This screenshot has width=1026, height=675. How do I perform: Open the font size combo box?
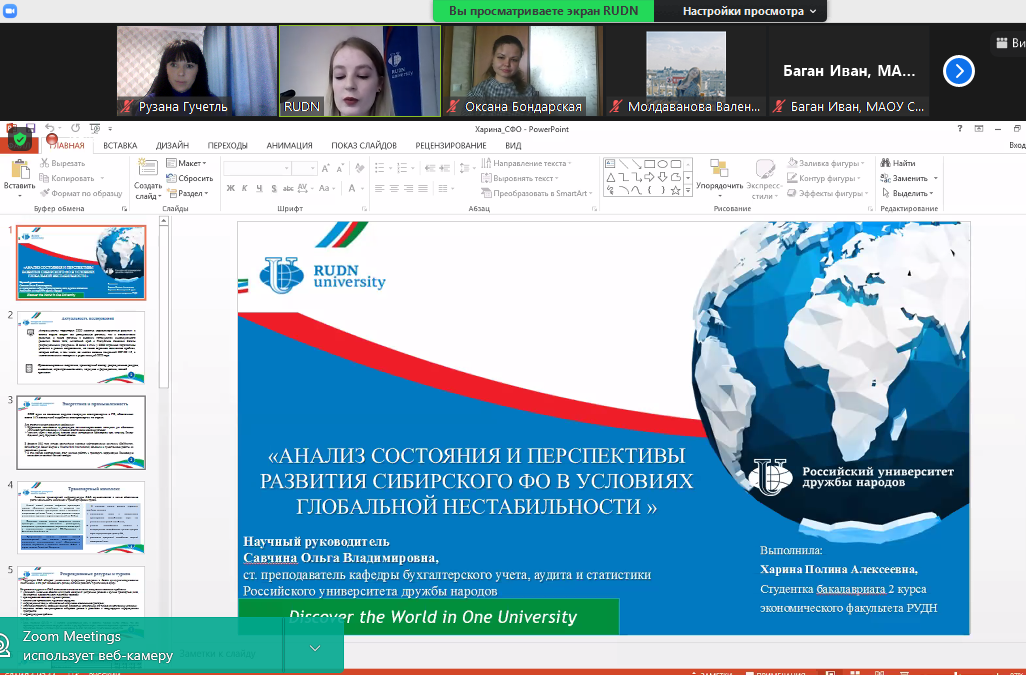pyautogui.click(x=304, y=169)
